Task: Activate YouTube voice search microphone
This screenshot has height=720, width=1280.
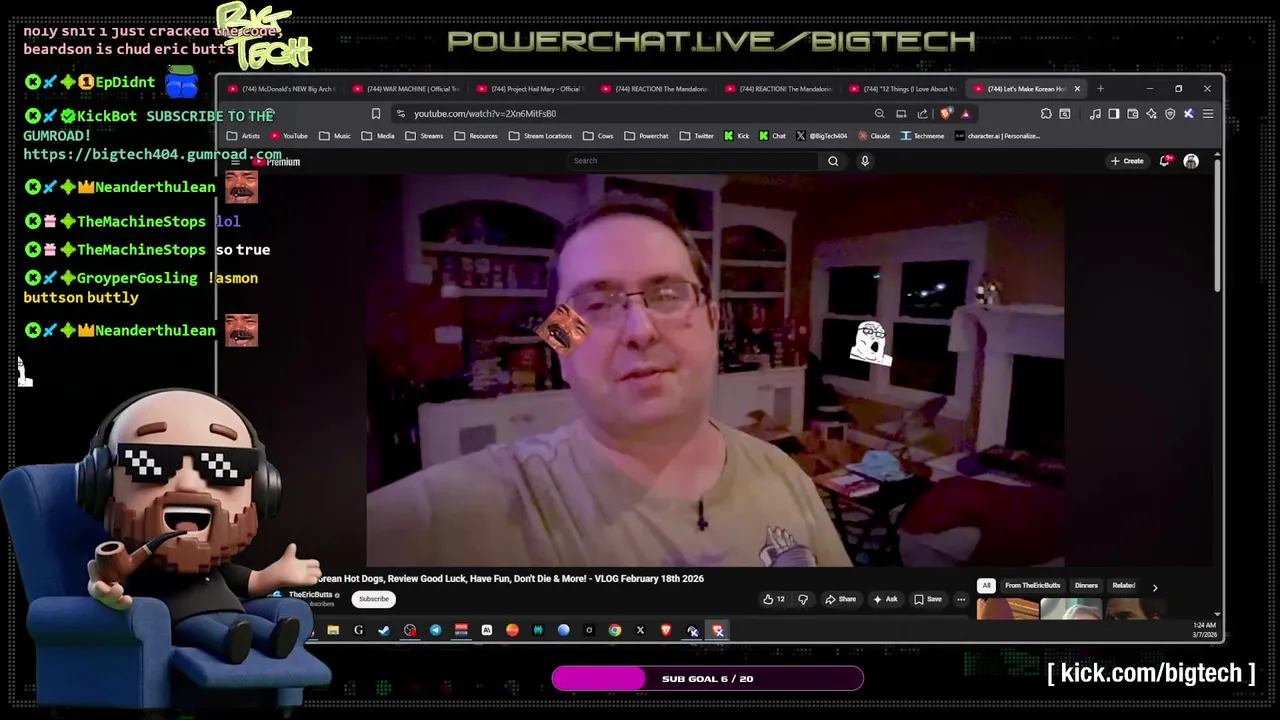Action: point(865,161)
